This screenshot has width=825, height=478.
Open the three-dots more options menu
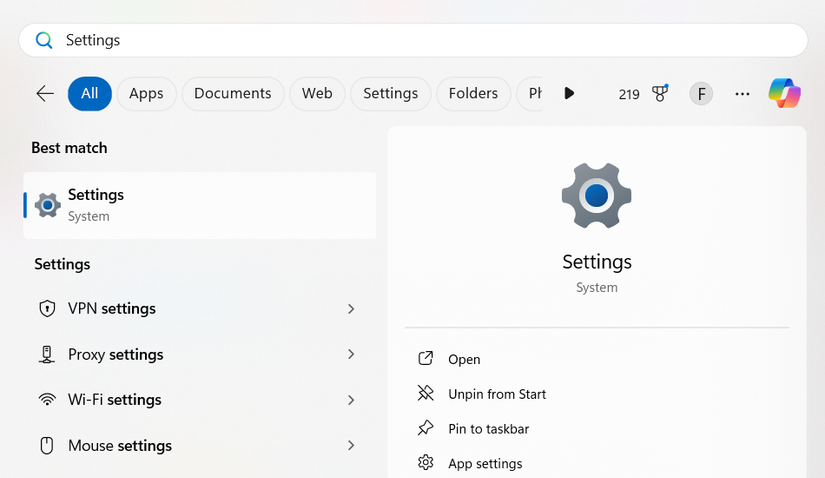coord(742,94)
